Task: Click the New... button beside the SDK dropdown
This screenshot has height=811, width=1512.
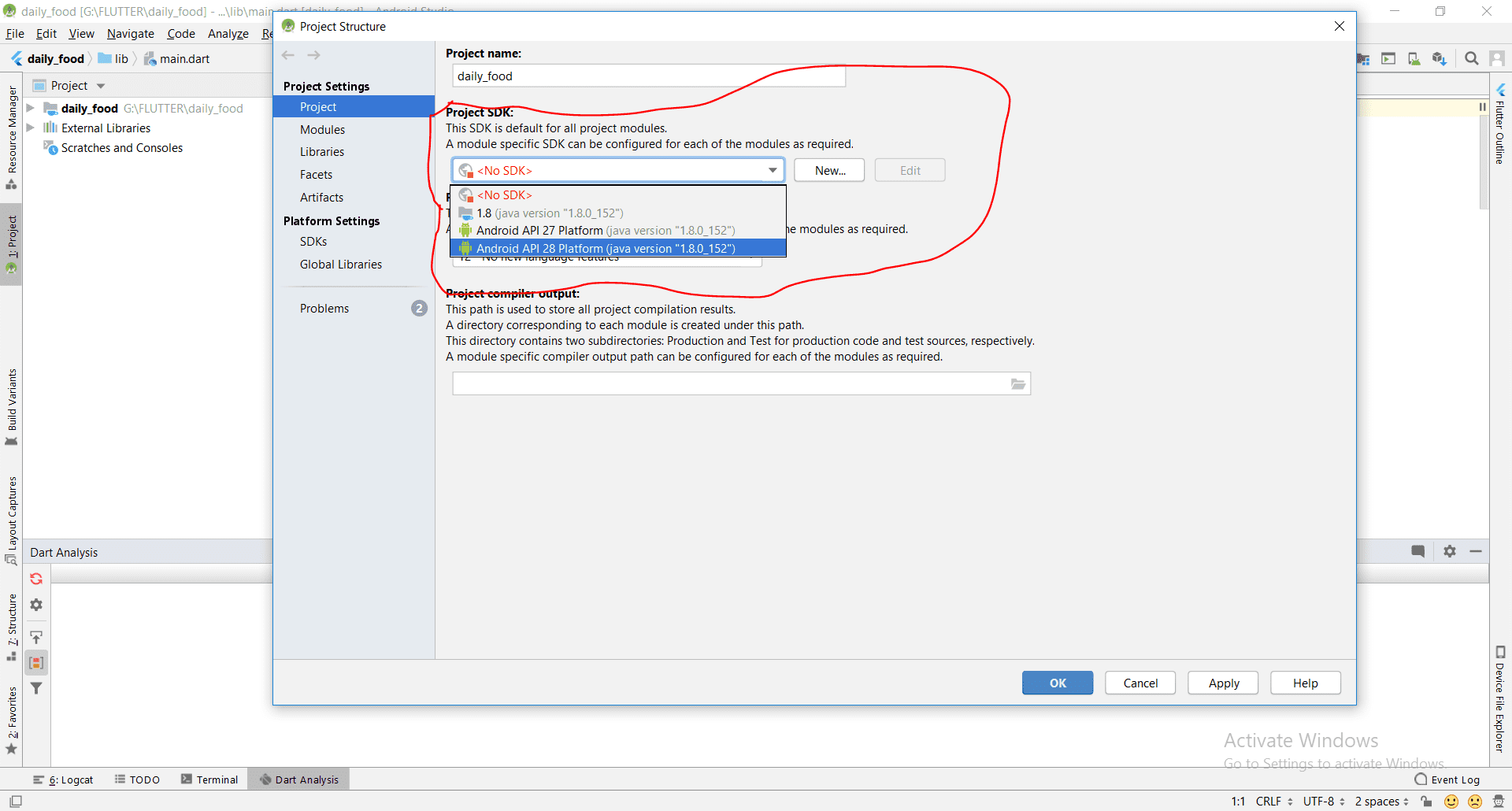Action: tap(828, 169)
